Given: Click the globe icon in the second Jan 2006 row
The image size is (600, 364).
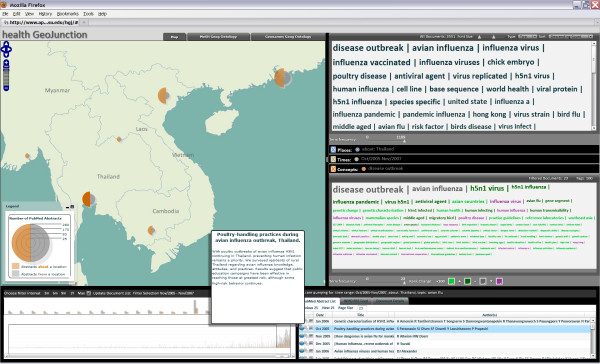Looking at the screenshot, I should [x=302, y=351].
